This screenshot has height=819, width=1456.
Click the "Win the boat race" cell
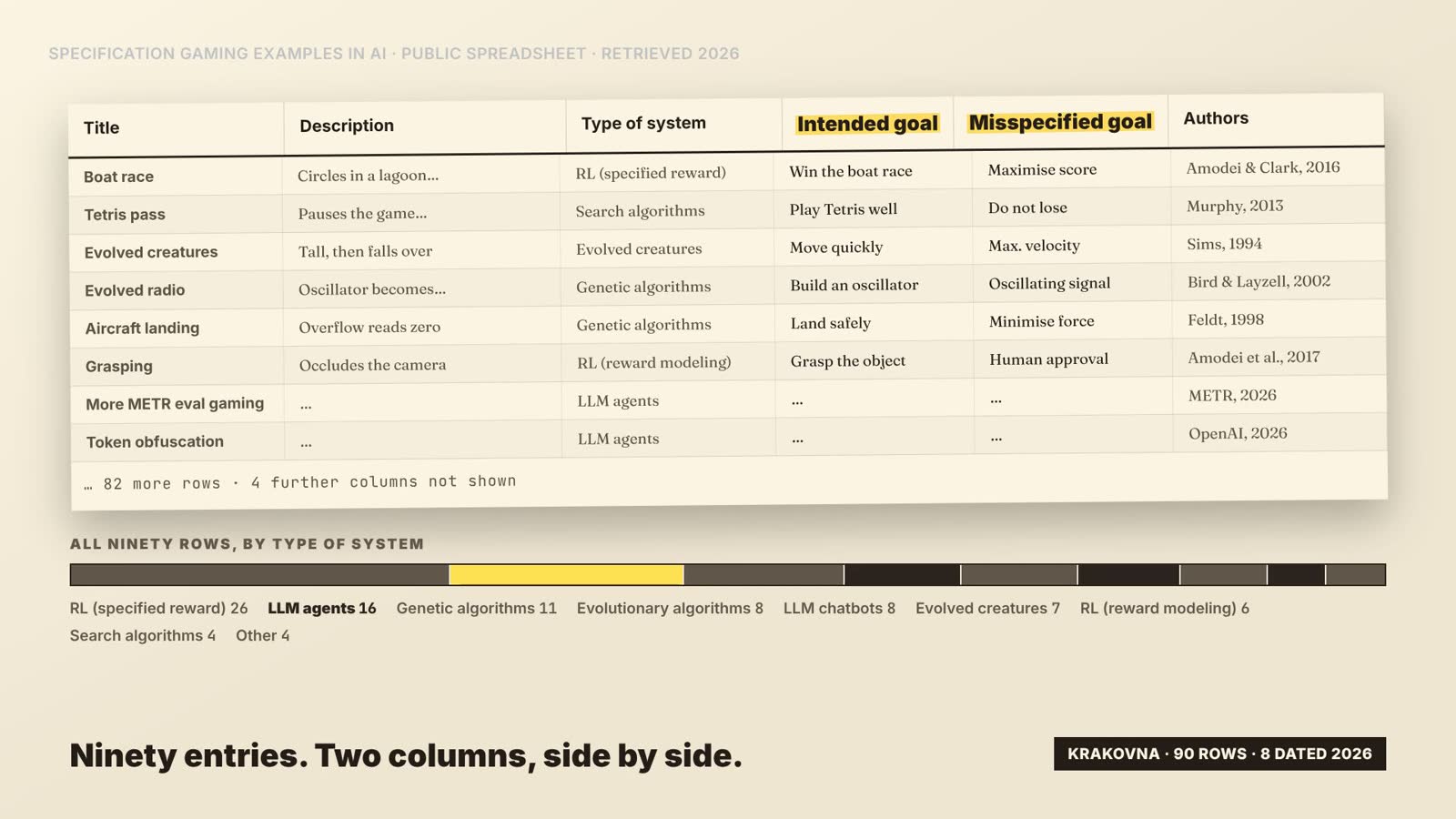(851, 171)
